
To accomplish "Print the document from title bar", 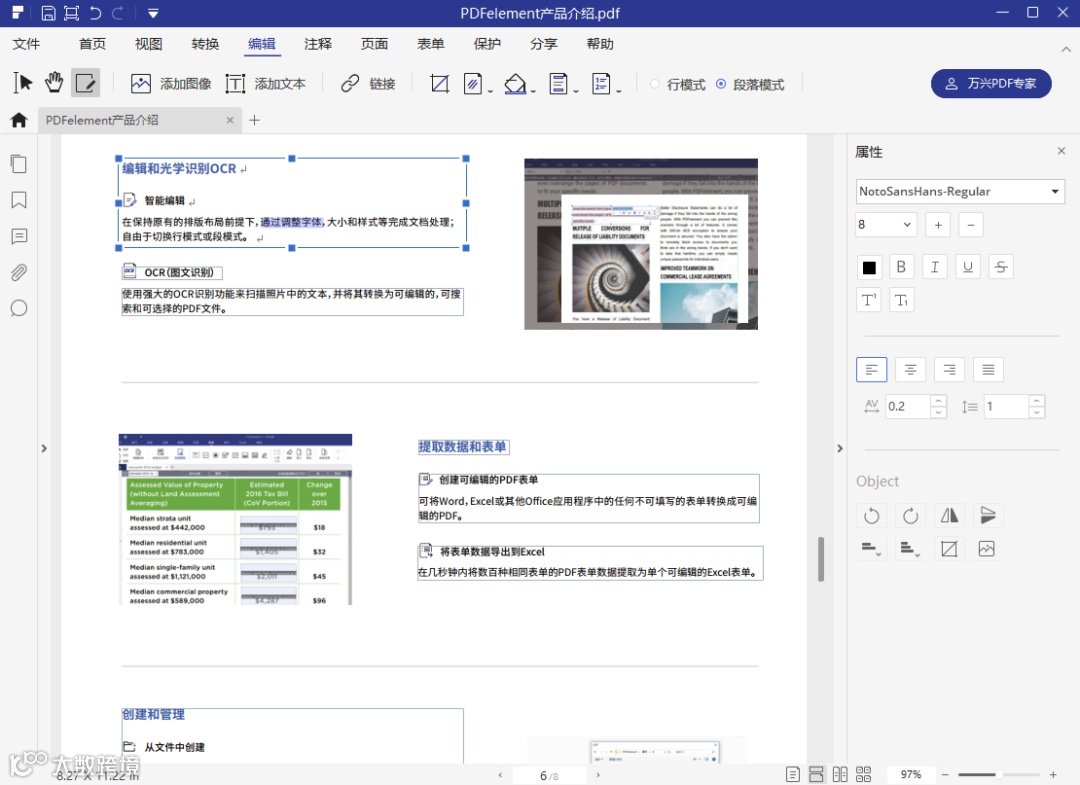I will point(71,13).
